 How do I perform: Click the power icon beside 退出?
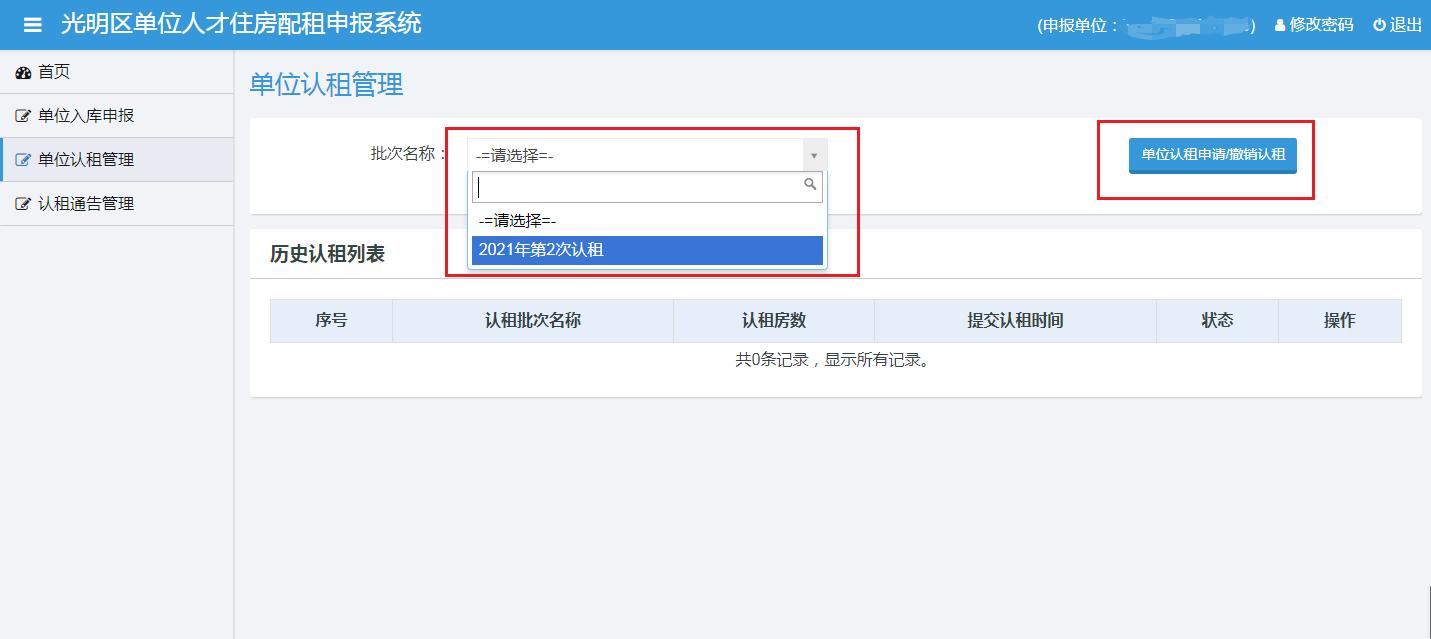[x=1378, y=25]
